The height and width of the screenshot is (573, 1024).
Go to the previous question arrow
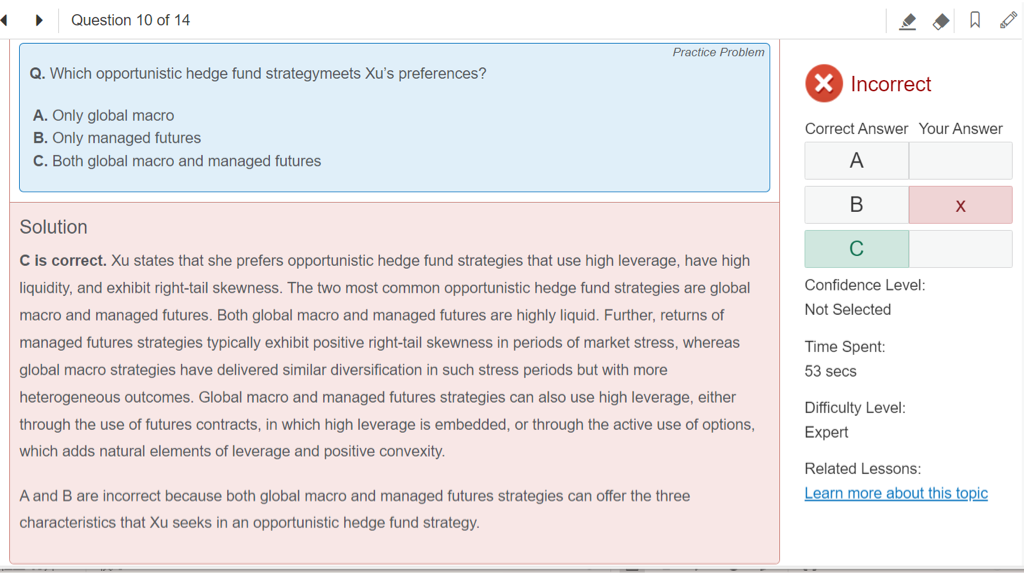(5, 20)
